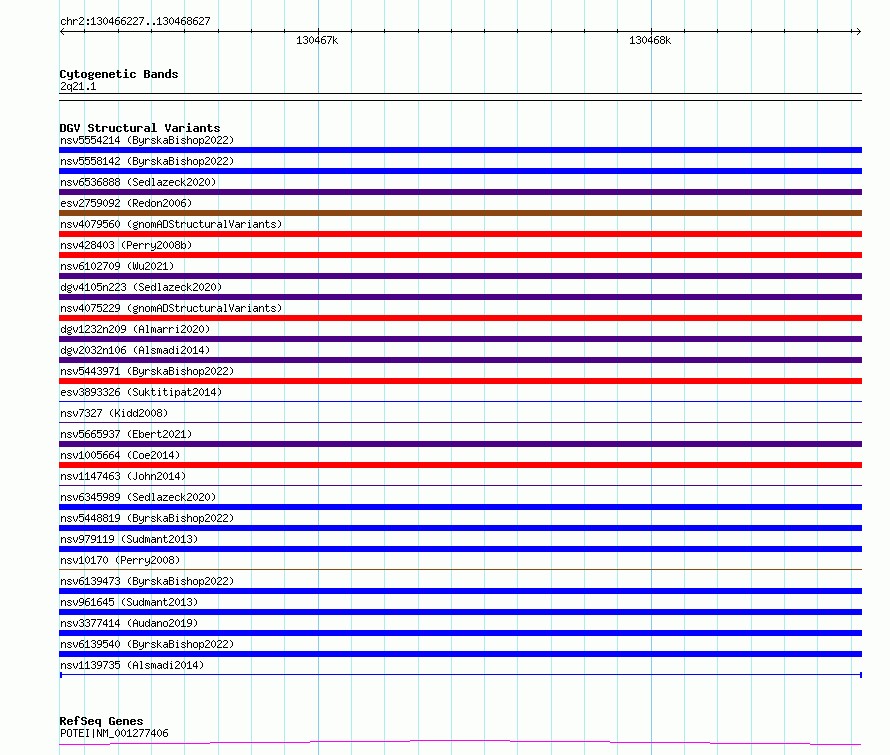Select nsv5443971 (ByrskaBishop2022) label
This screenshot has height=755, width=890.
pyautogui.click(x=147, y=371)
